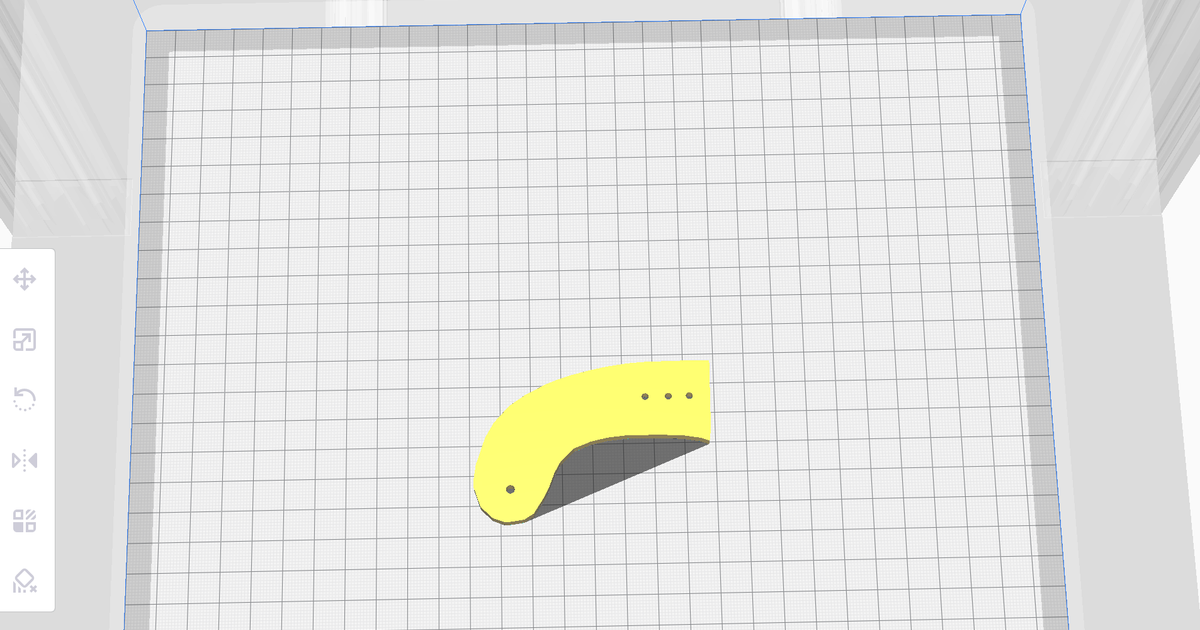Click the middle small hole on the model

[x=666, y=396]
